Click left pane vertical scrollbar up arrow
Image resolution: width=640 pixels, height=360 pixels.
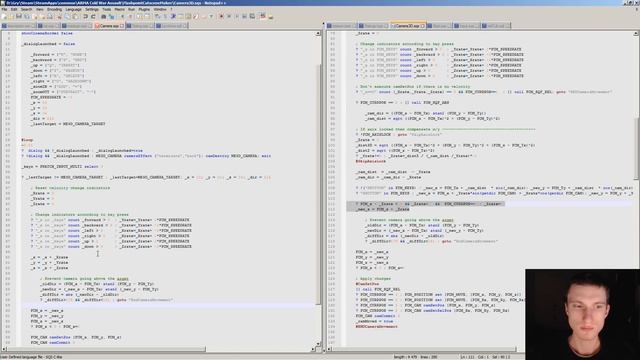pos(318,33)
